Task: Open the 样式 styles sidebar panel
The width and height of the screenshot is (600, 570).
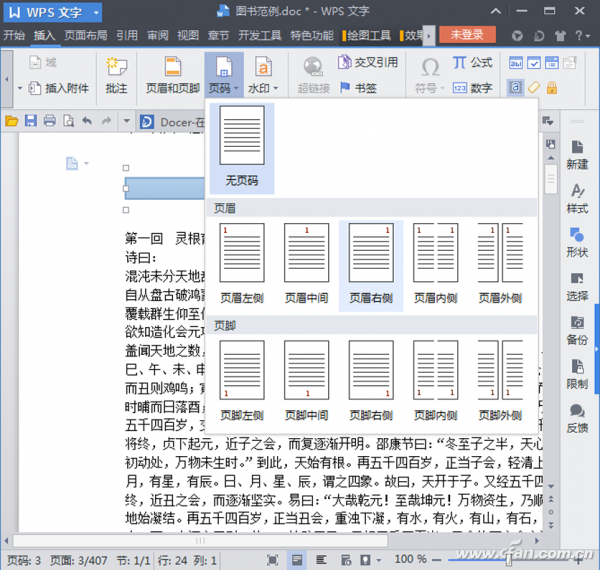Action: pos(577,199)
